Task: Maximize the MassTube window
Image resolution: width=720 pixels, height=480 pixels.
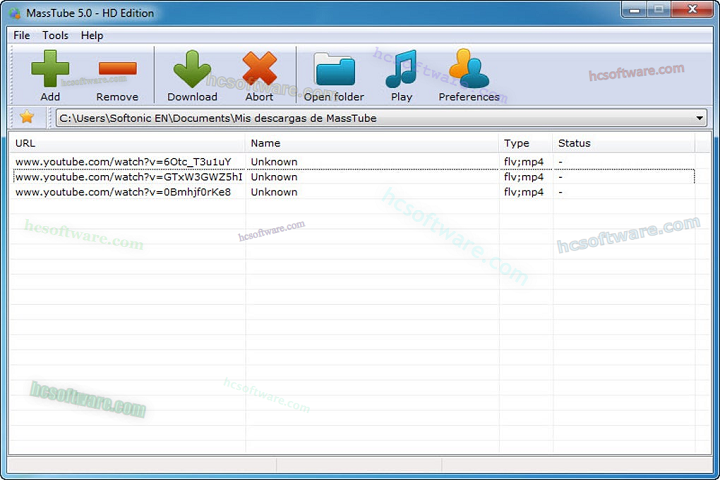Action: coord(658,10)
